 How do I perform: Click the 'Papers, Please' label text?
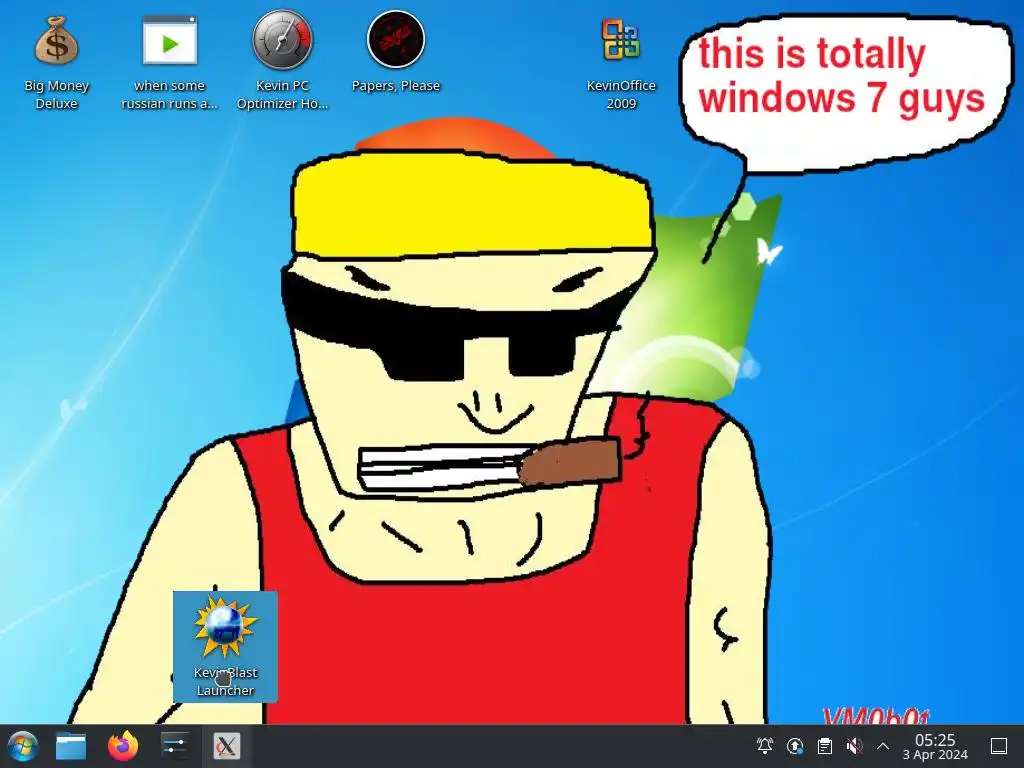396,86
